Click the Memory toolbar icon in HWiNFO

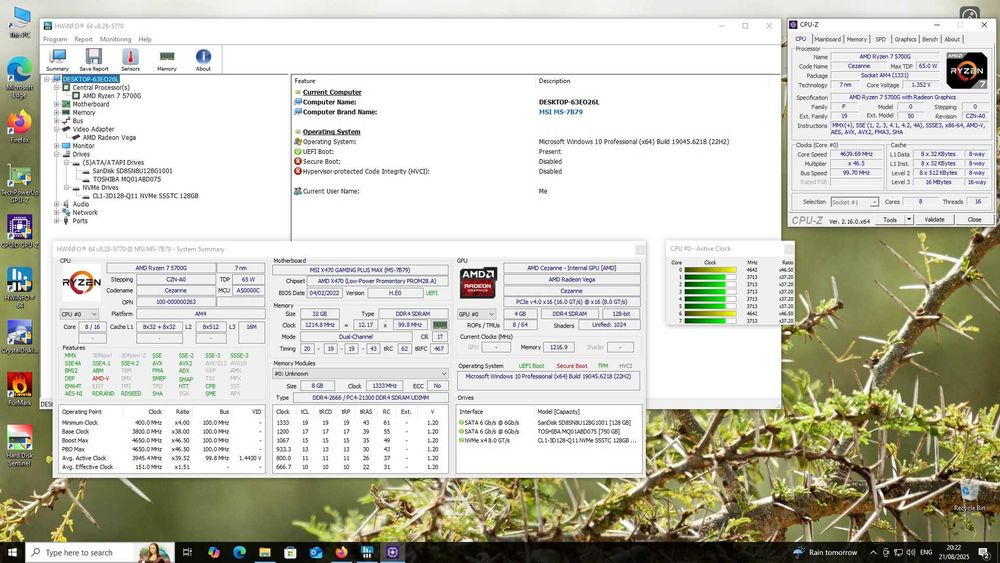[x=166, y=59]
